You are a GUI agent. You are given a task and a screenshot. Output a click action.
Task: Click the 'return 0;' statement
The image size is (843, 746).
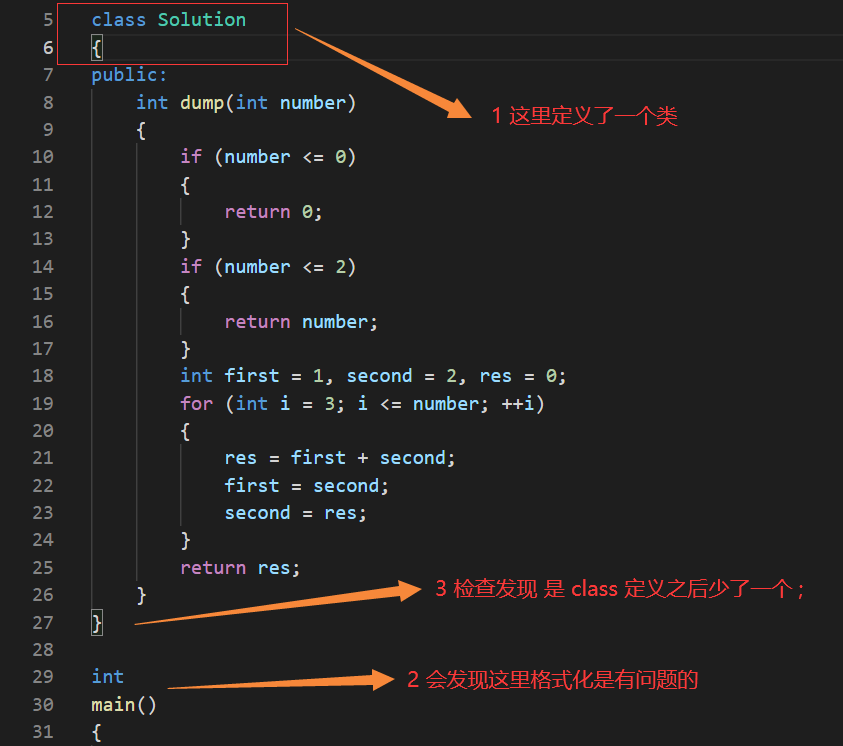pos(273,212)
